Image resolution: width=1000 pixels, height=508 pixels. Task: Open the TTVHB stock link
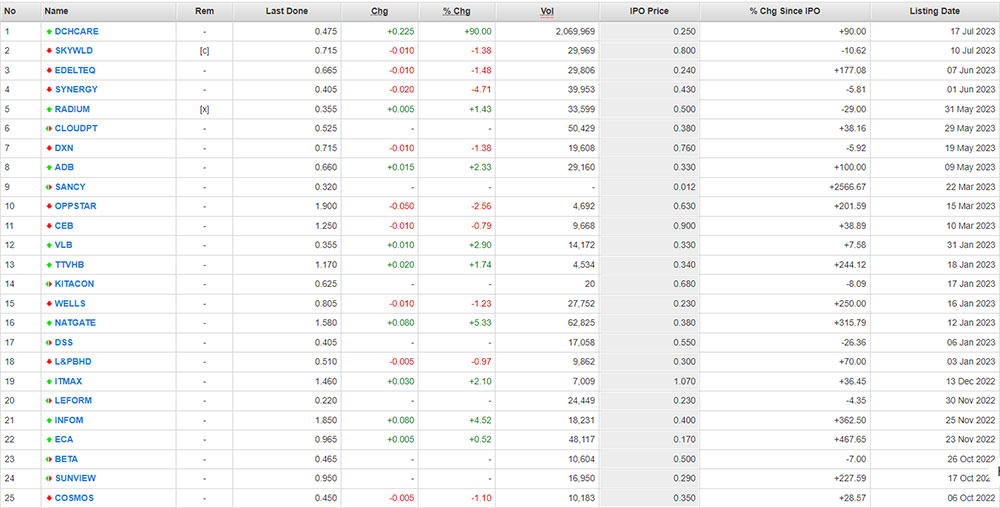click(69, 265)
